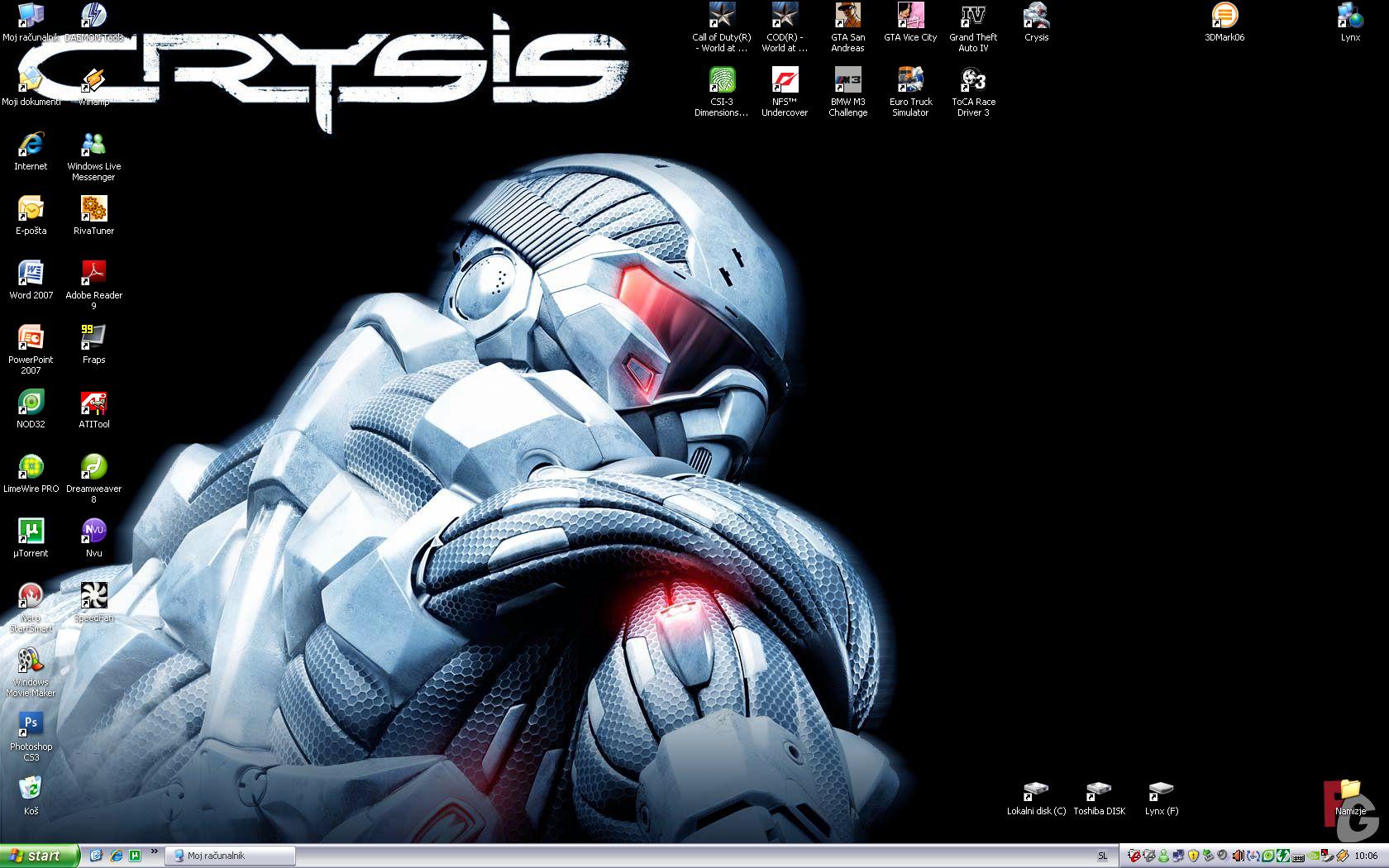The width and height of the screenshot is (1389, 868).
Task: Select the Adobe Reader 9 icon
Action: click(93, 285)
